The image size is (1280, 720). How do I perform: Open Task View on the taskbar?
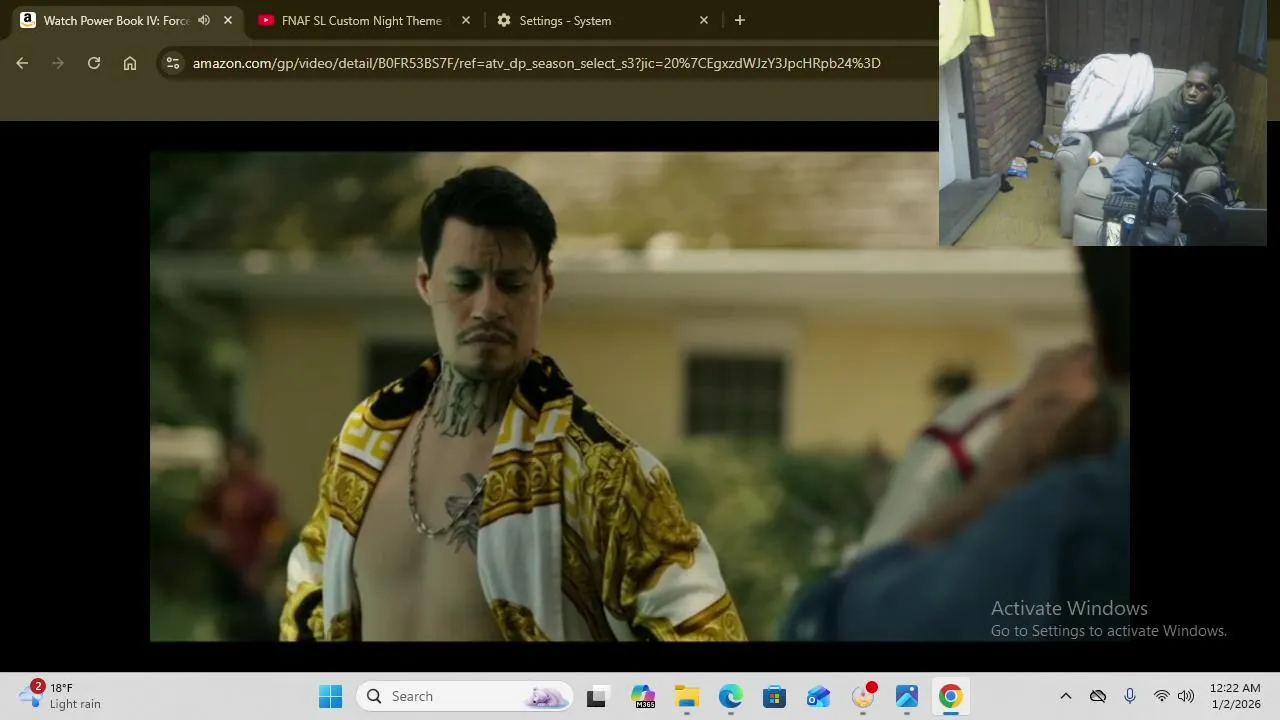pyautogui.click(x=597, y=696)
